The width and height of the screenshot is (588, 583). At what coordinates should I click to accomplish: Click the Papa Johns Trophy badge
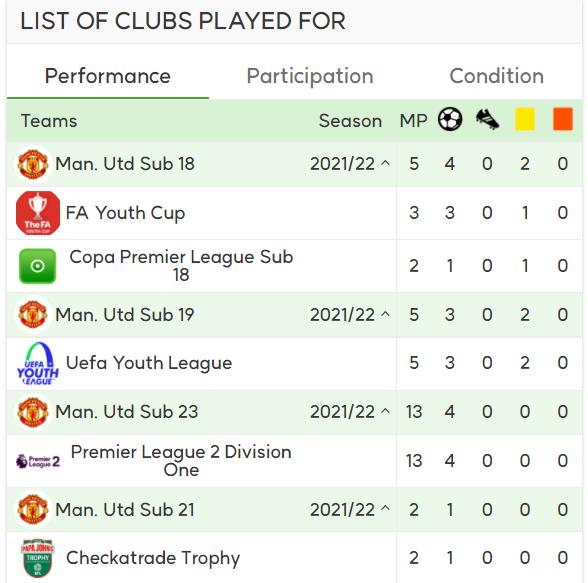tap(38, 558)
